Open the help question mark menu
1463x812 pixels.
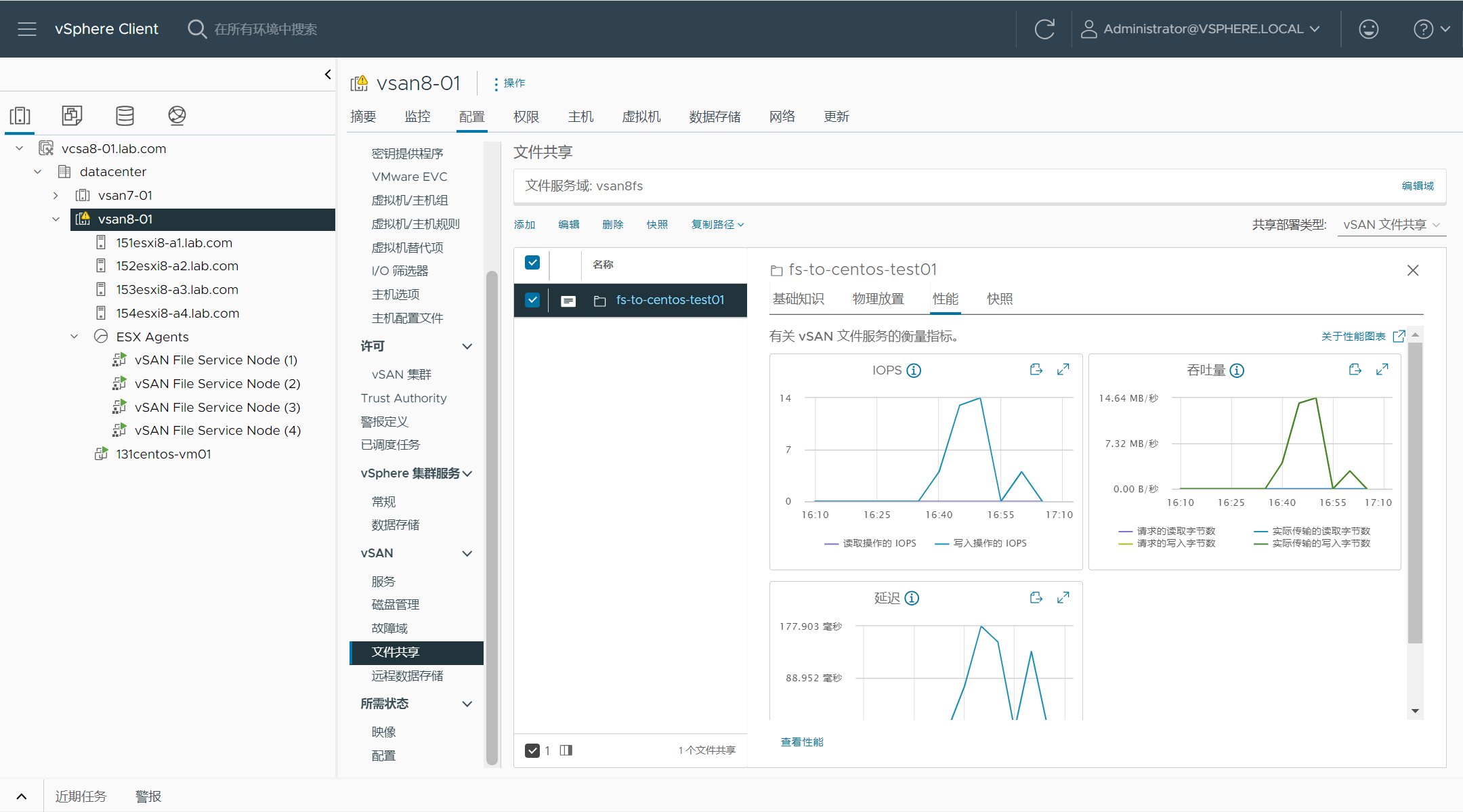pos(1431,29)
